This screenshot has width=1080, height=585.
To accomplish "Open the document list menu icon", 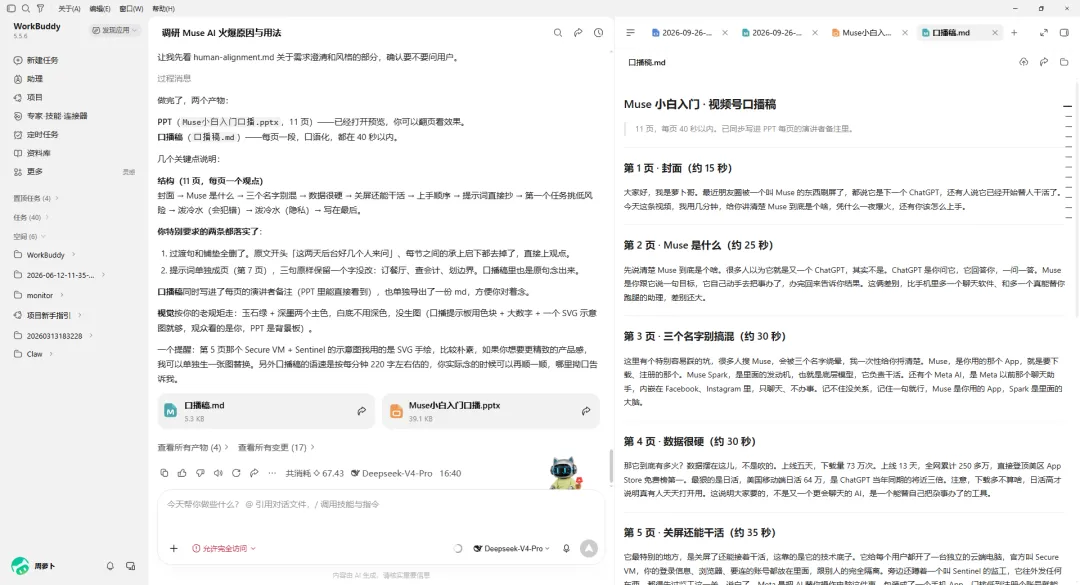I will click(630, 32).
